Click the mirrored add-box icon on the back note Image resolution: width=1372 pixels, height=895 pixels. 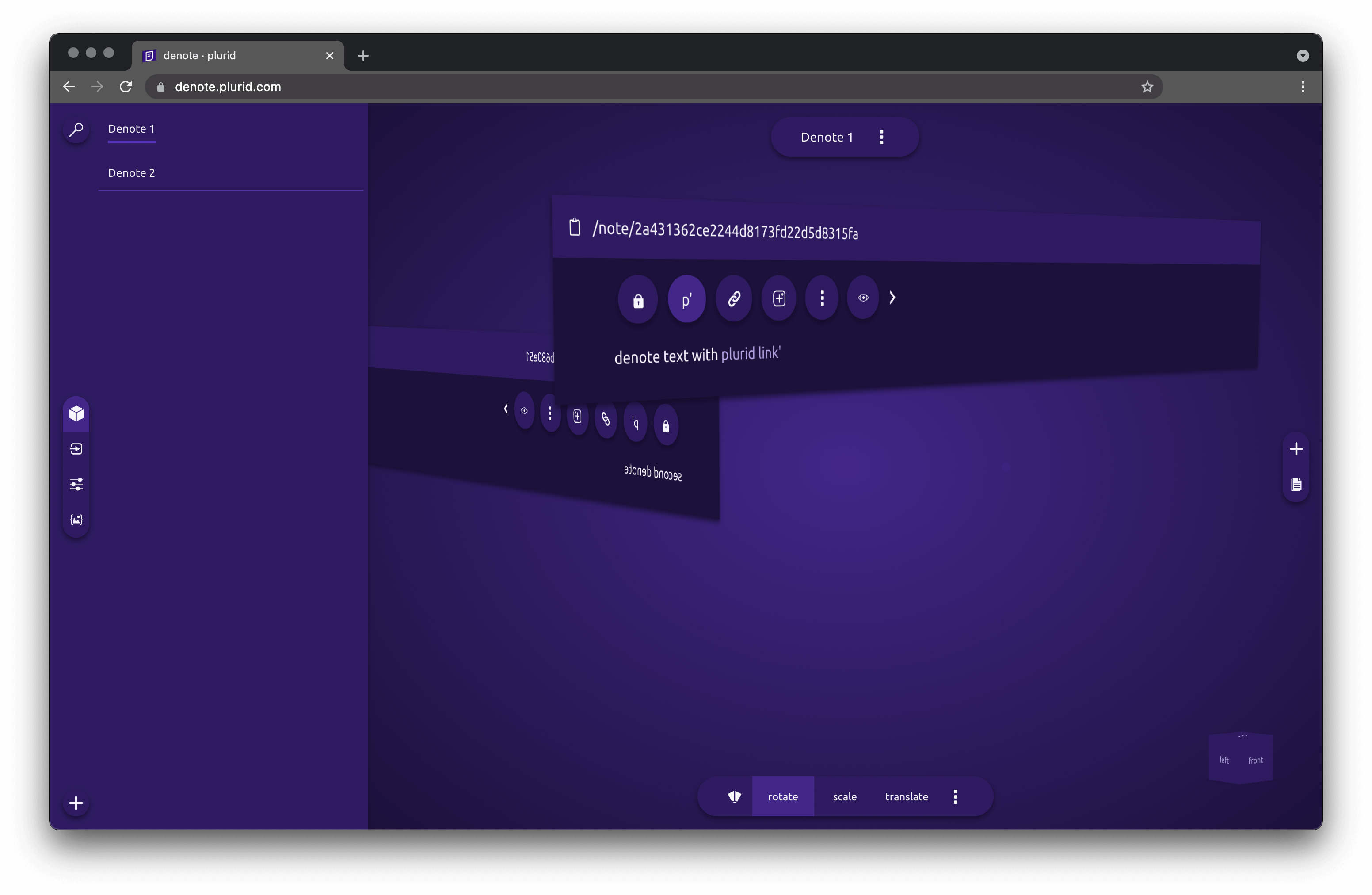[577, 416]
